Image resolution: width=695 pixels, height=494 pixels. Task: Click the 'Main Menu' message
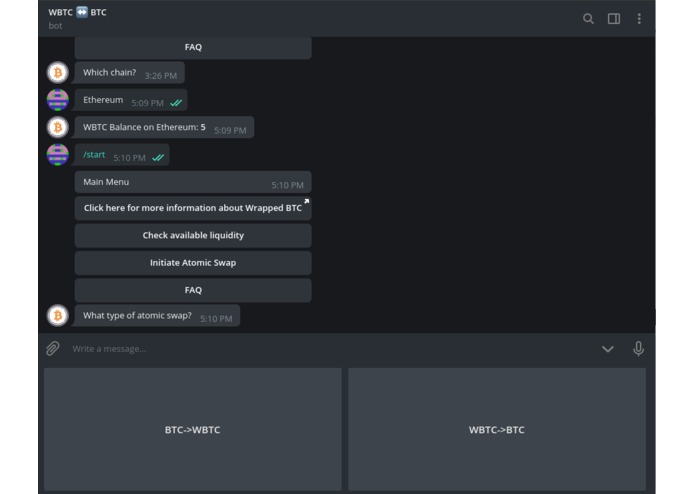tap(193, 182)
